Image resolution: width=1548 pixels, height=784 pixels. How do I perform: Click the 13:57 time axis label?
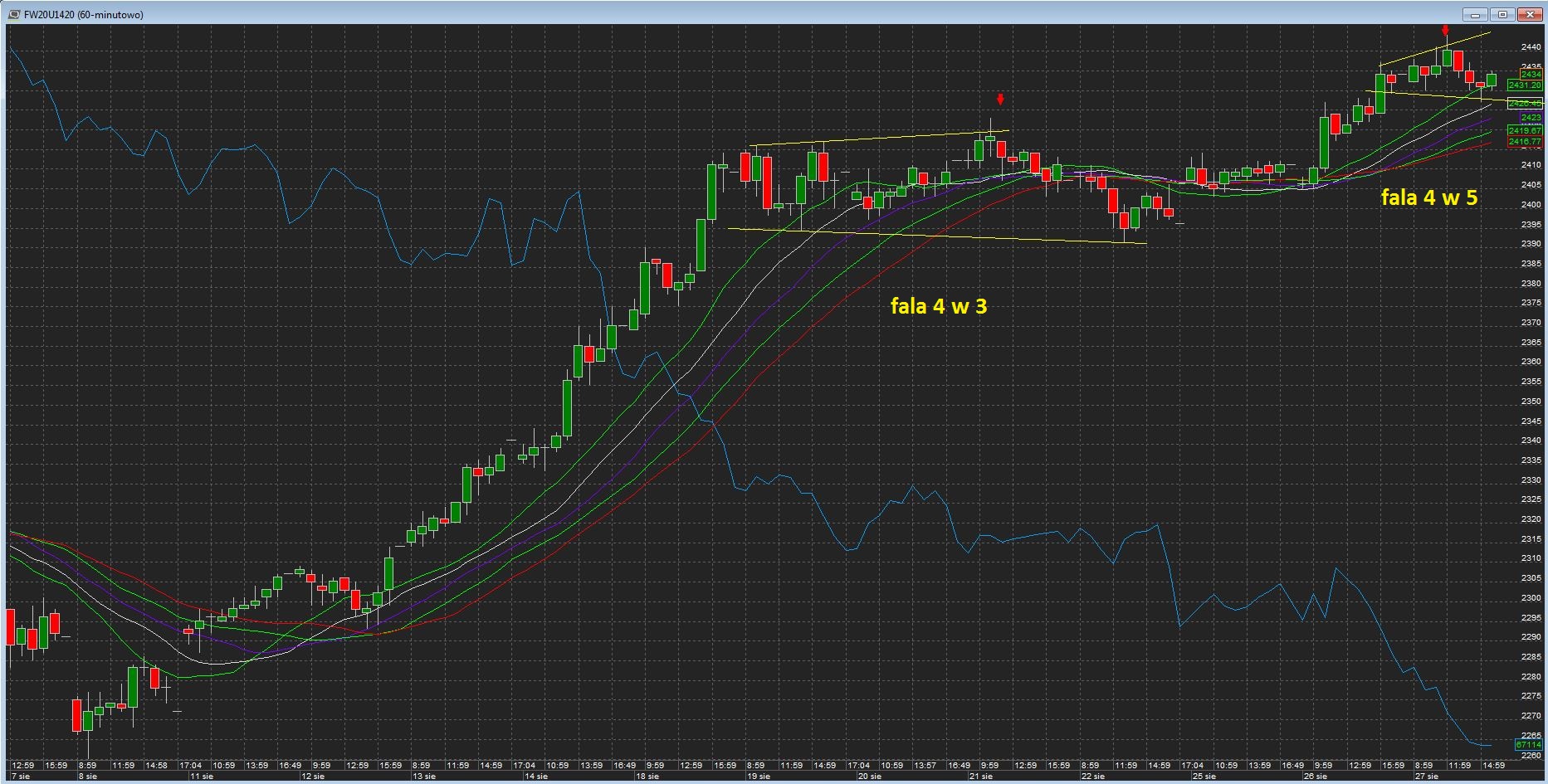(x=925, y=766)
